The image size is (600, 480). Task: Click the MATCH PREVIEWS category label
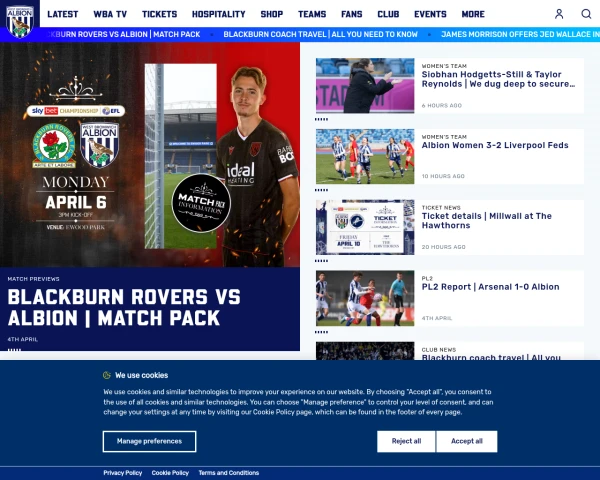point(33,279)
